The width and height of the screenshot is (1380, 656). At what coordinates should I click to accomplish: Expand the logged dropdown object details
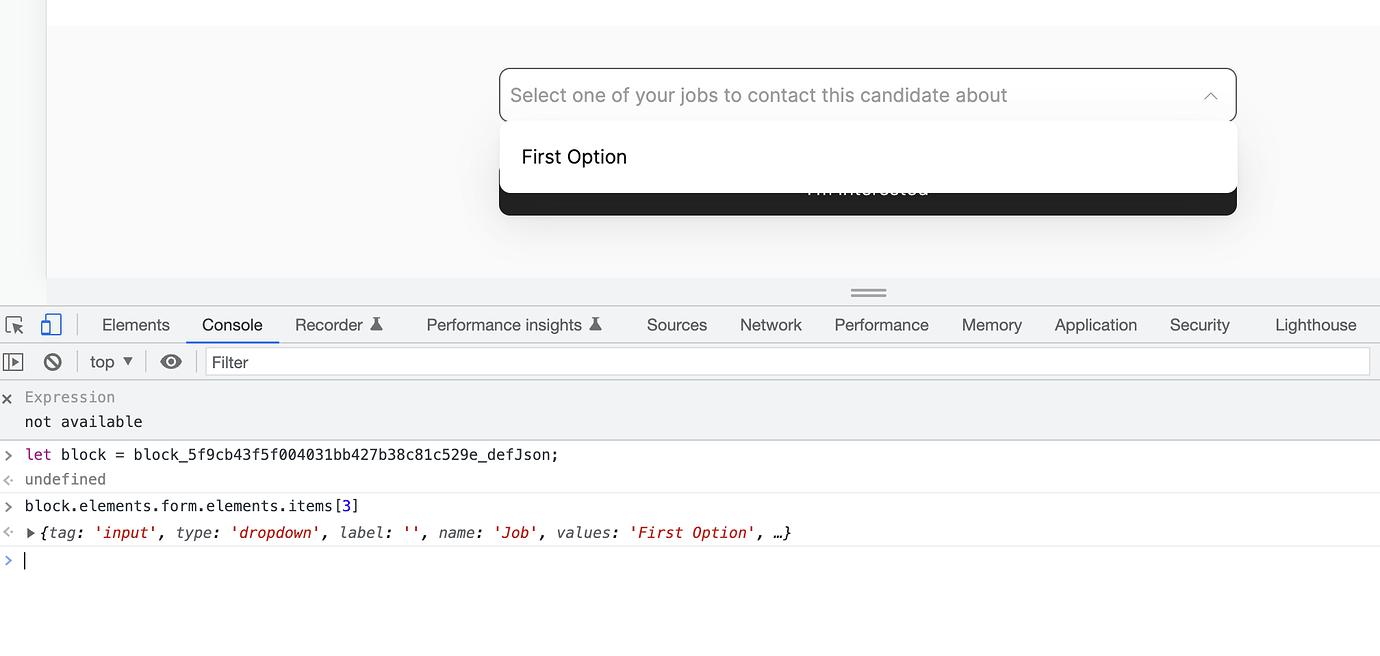tap(30, 532)
